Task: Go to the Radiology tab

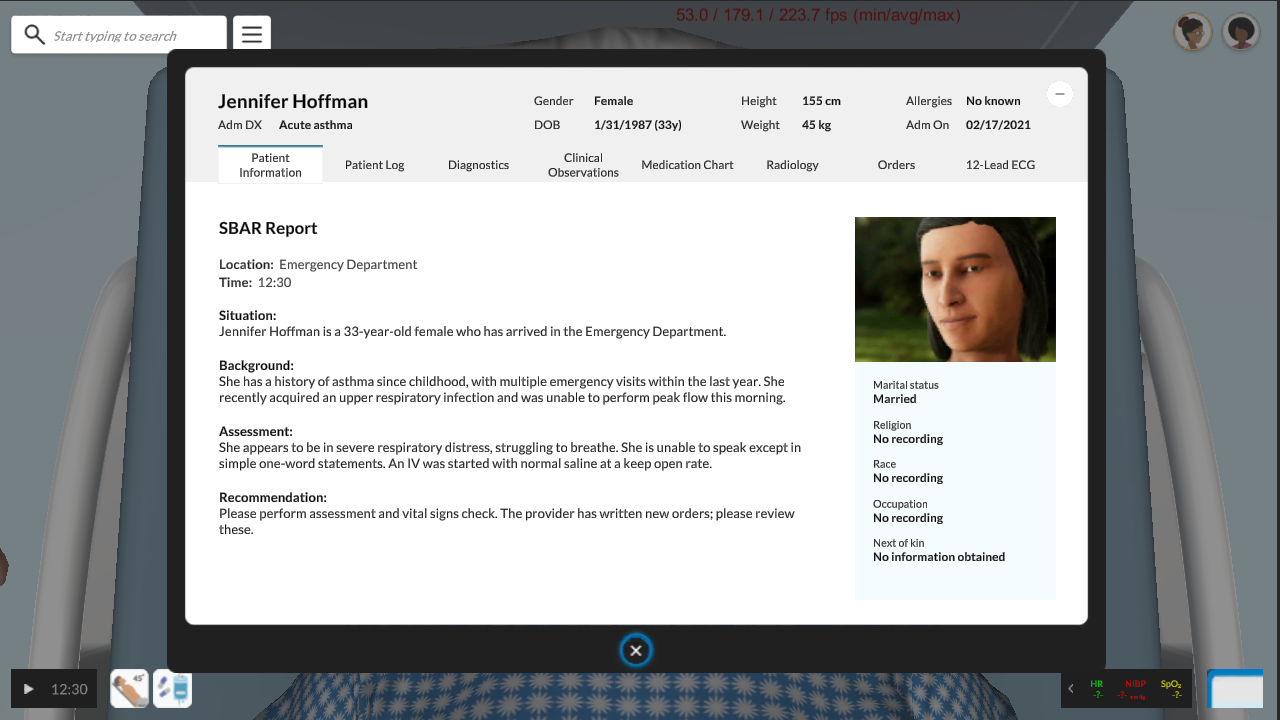Action: [x=792, y=165]
